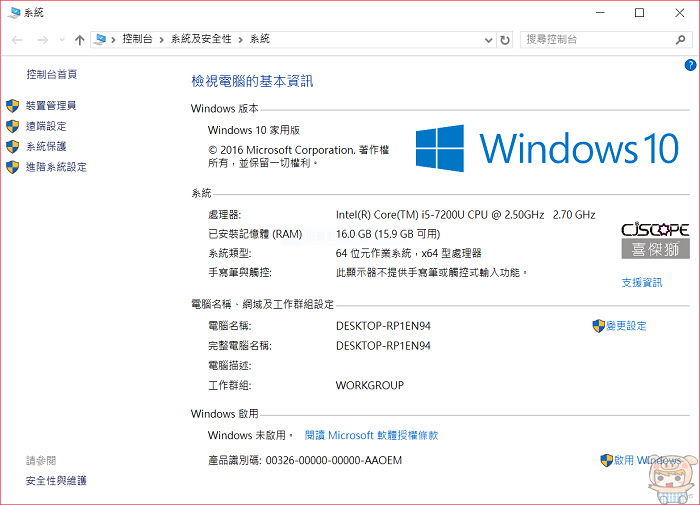Refresh the page with the refresh icon
Viewport: 700px width, 505px height.
[505, 40]
